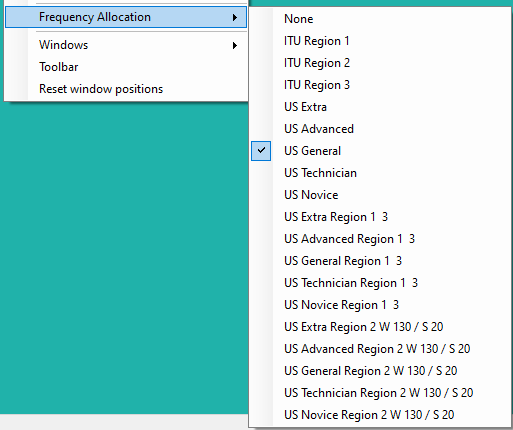Select None frequency allocation

(380, 19)
